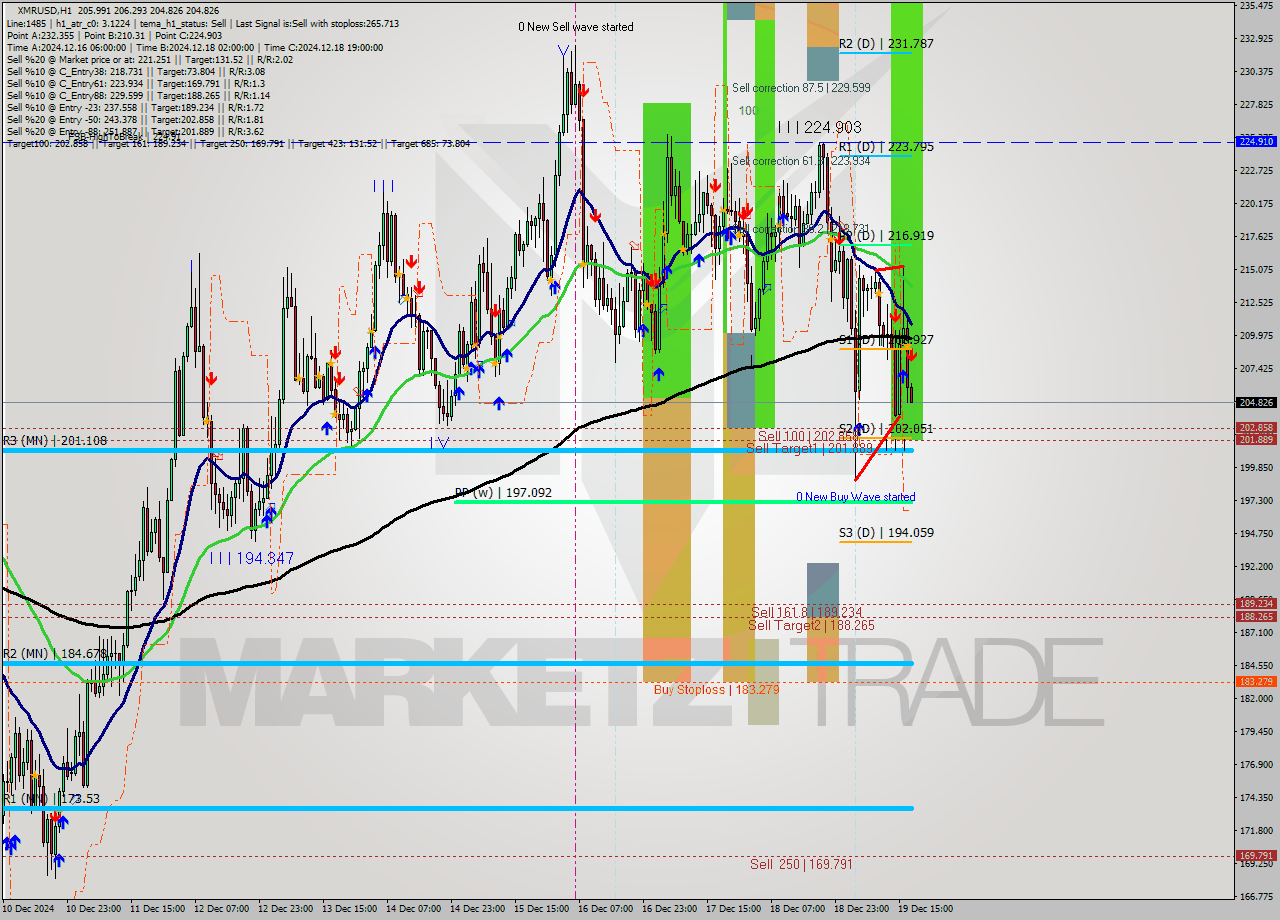Click 'Sell Target2 | 188.265' label
The image size is (1280, 920).
811,626
